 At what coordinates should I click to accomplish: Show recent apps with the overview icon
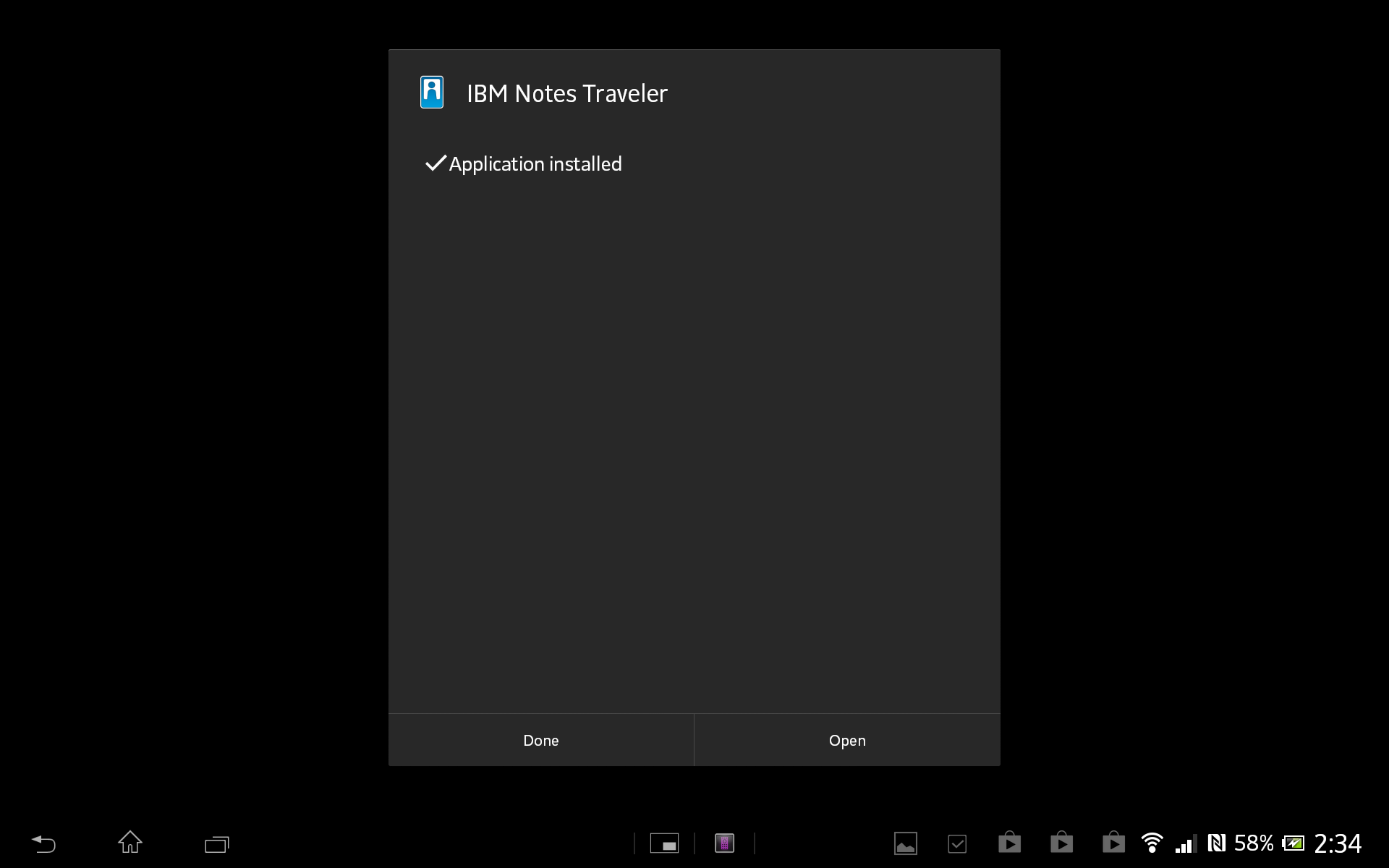tap(217, 844)
